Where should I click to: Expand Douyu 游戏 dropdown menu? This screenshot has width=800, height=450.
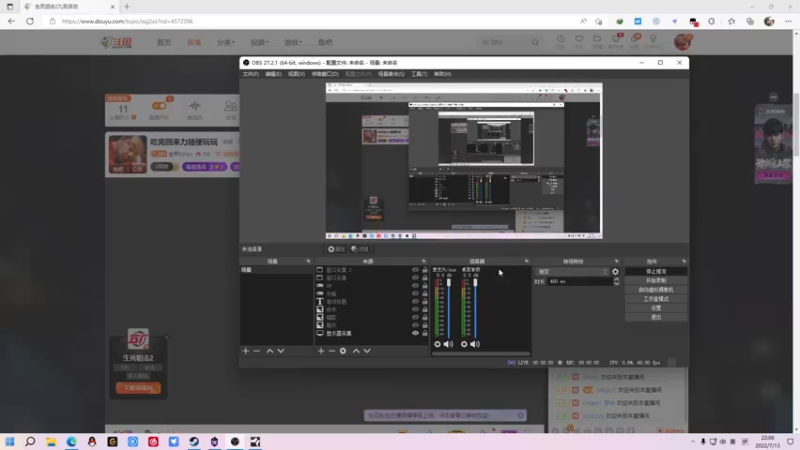click(x=293, y=42)
